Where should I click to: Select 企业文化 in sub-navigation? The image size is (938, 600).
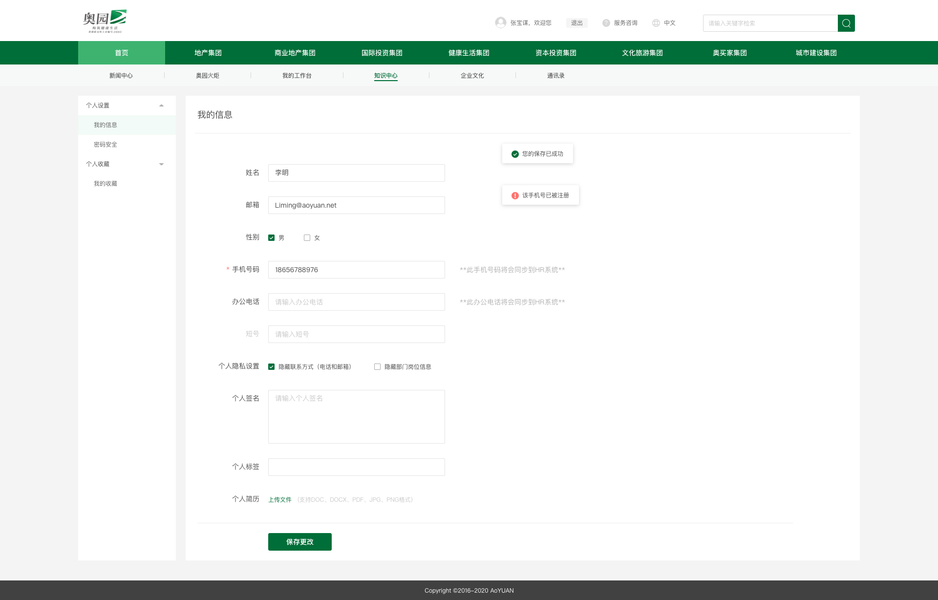[x=472, y=76]
